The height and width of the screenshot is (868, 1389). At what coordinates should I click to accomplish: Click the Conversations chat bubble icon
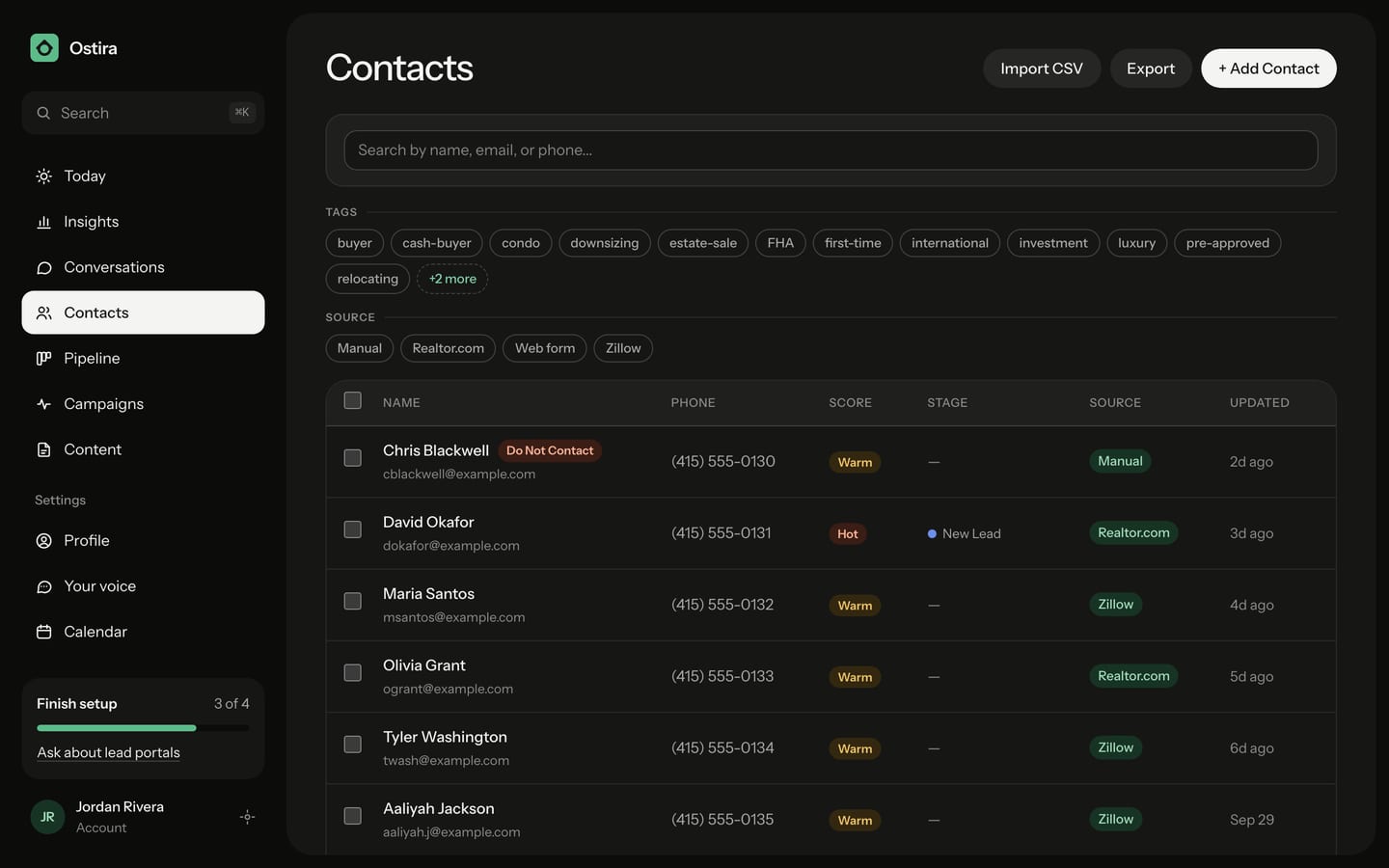tap(43, 267)
